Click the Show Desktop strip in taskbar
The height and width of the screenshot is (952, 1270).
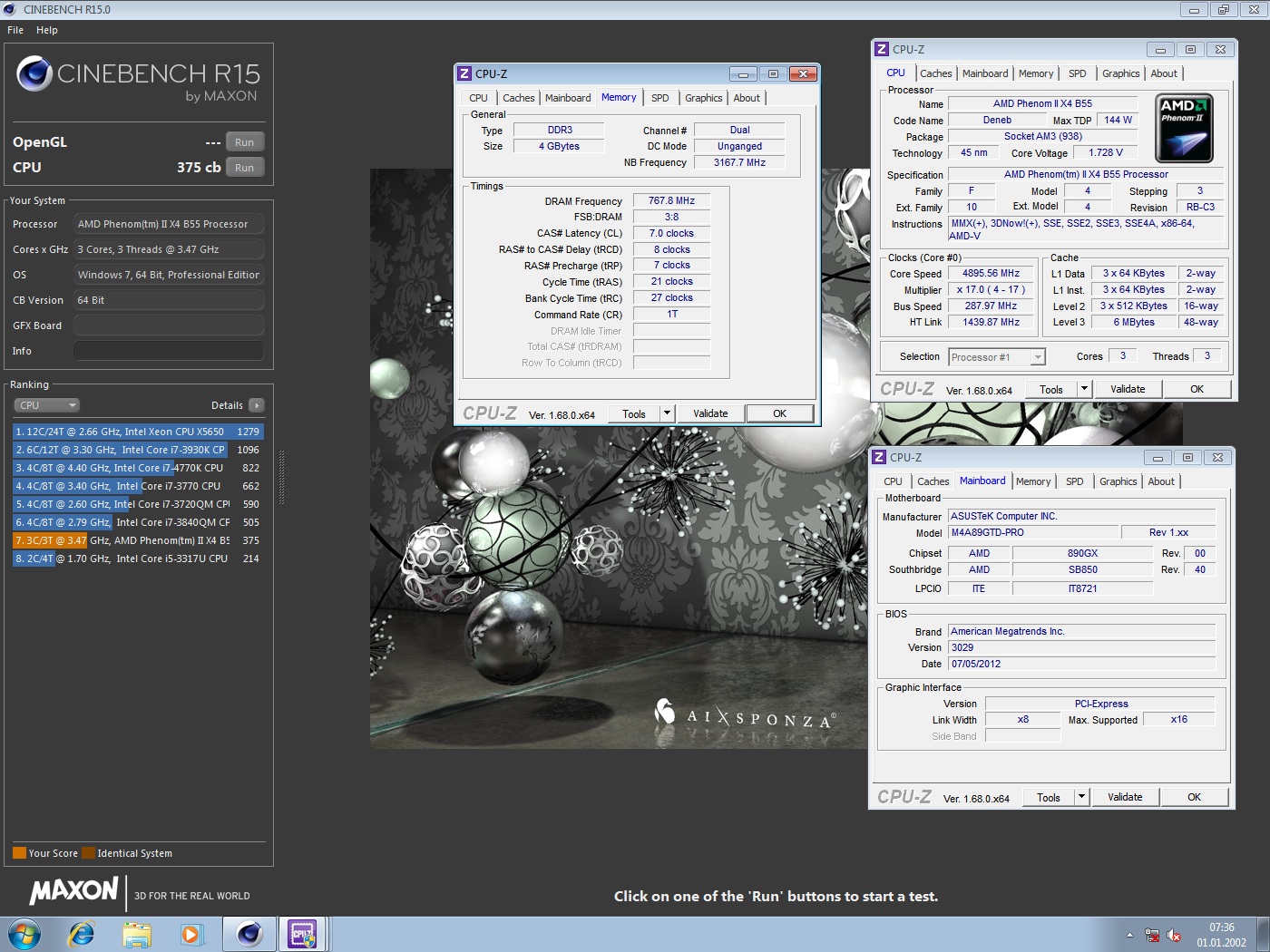[x=1263, y=934]
